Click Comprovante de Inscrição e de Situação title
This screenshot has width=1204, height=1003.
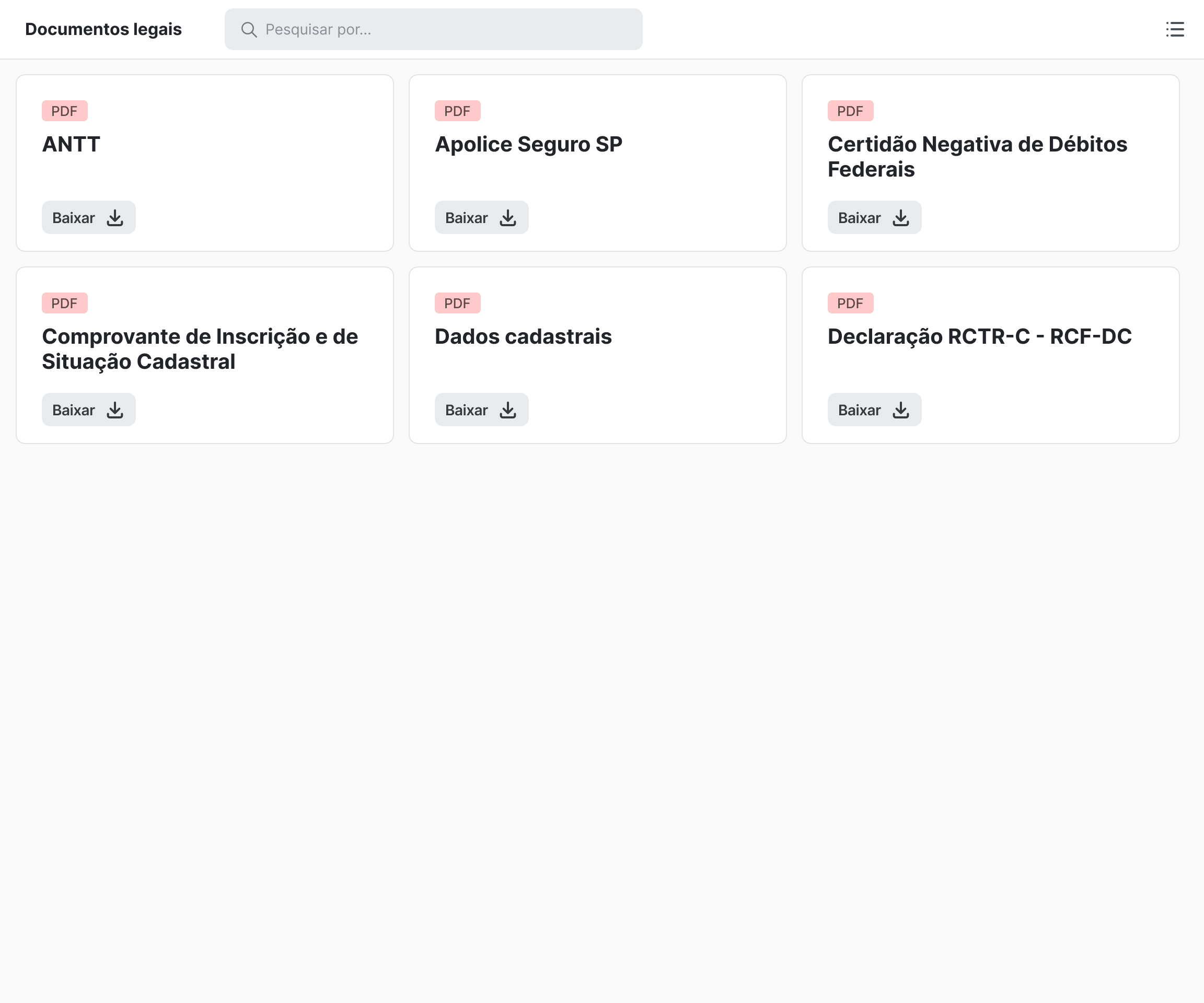point(200,348)
